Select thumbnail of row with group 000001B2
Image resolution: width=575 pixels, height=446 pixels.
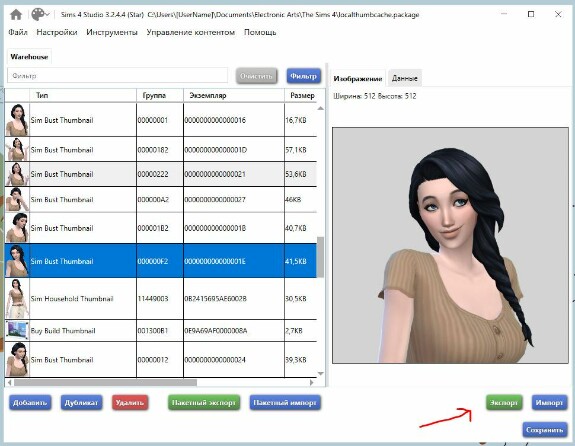[17, 227]
